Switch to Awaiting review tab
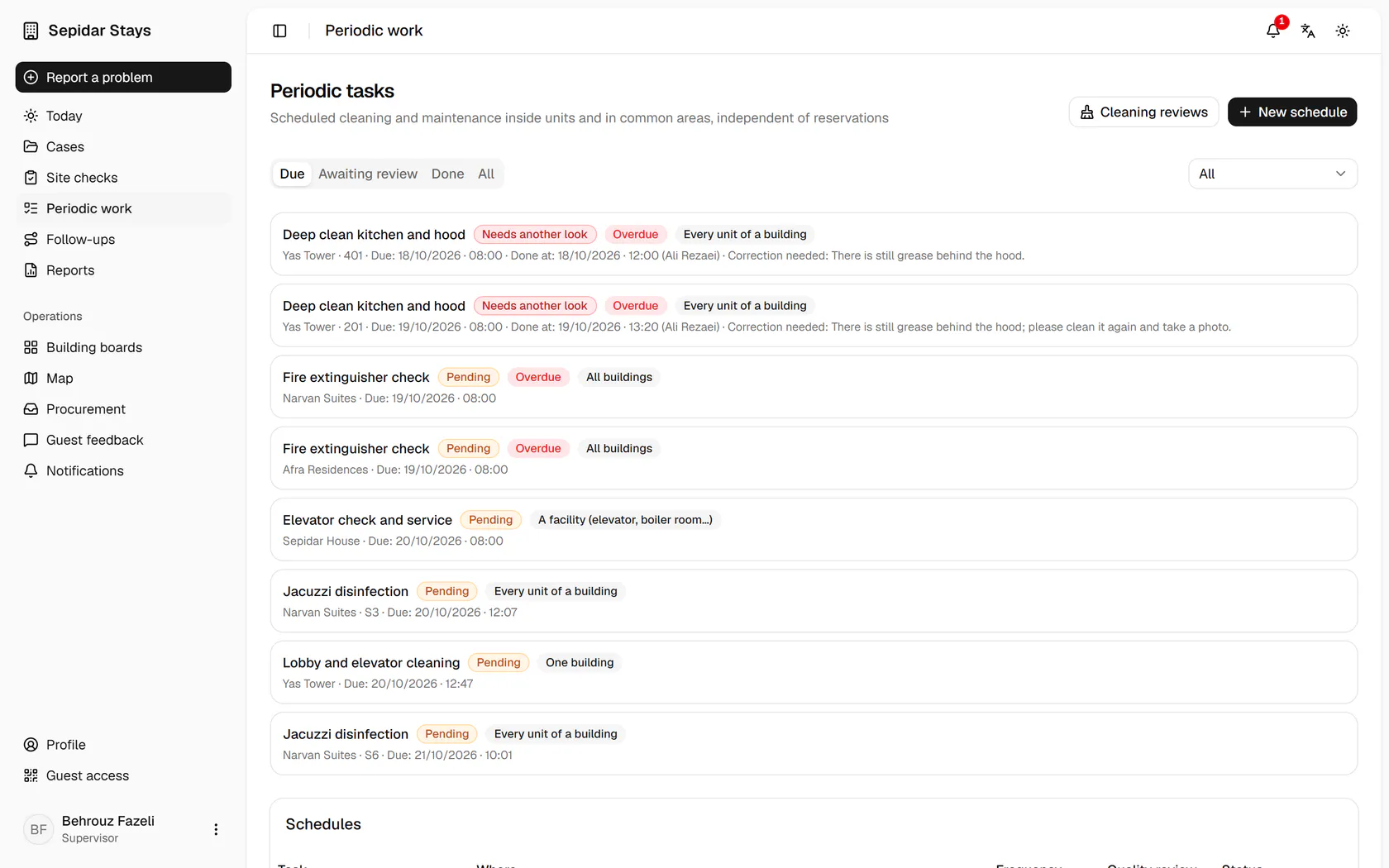 pyautogui.click(x=368, y=174)
